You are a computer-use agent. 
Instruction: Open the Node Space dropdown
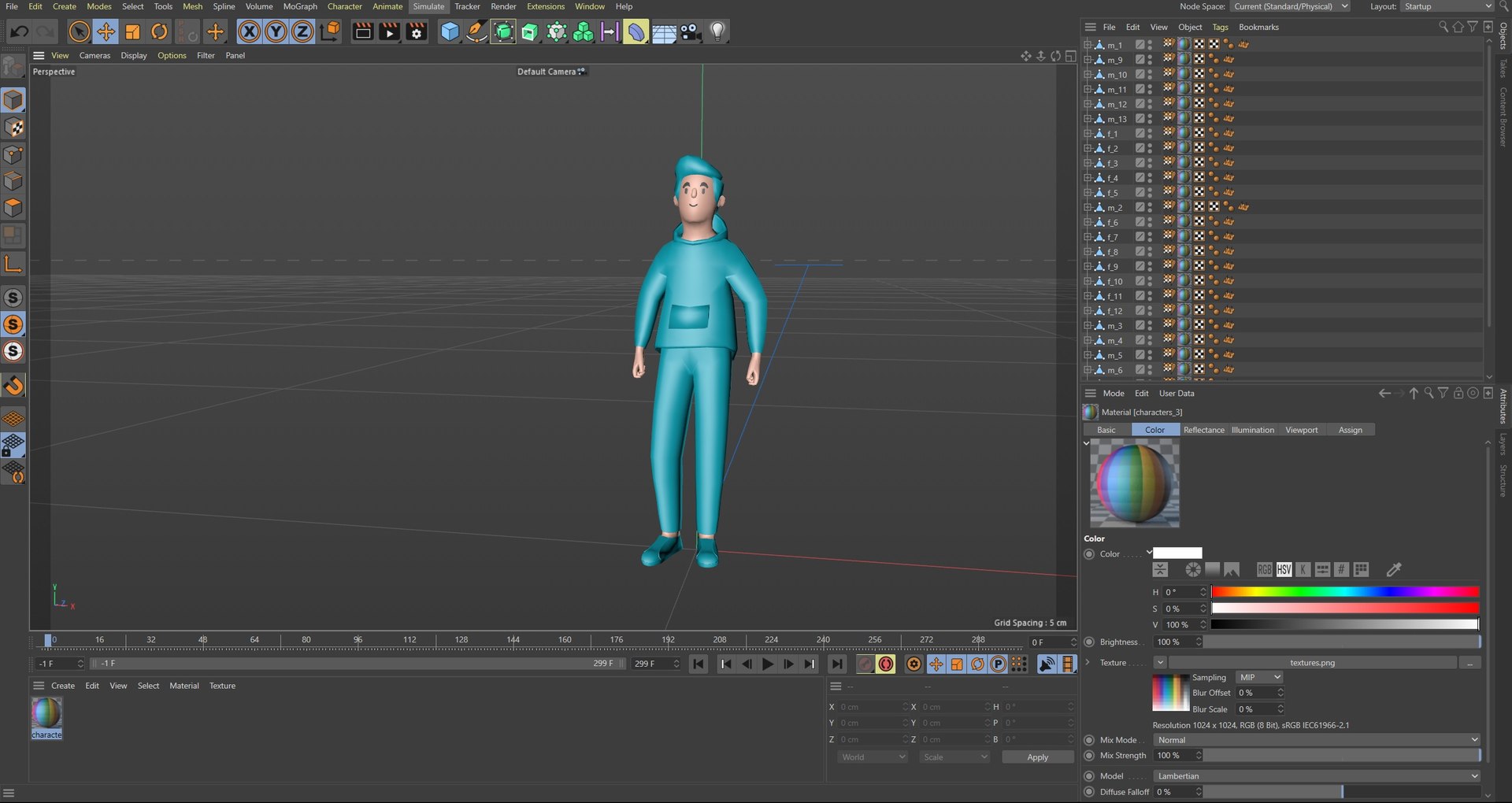(1290, 6)
